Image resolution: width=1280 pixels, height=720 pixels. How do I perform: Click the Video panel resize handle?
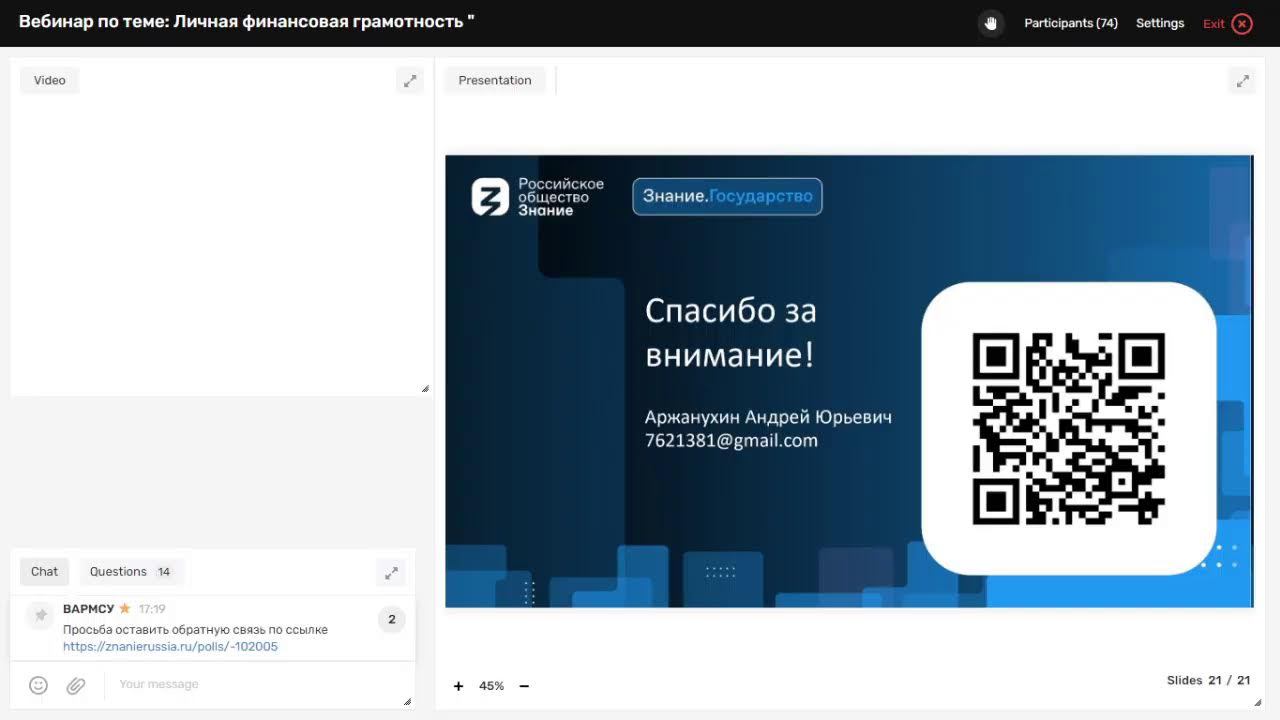pyautogui.click(x=425, y=388)
